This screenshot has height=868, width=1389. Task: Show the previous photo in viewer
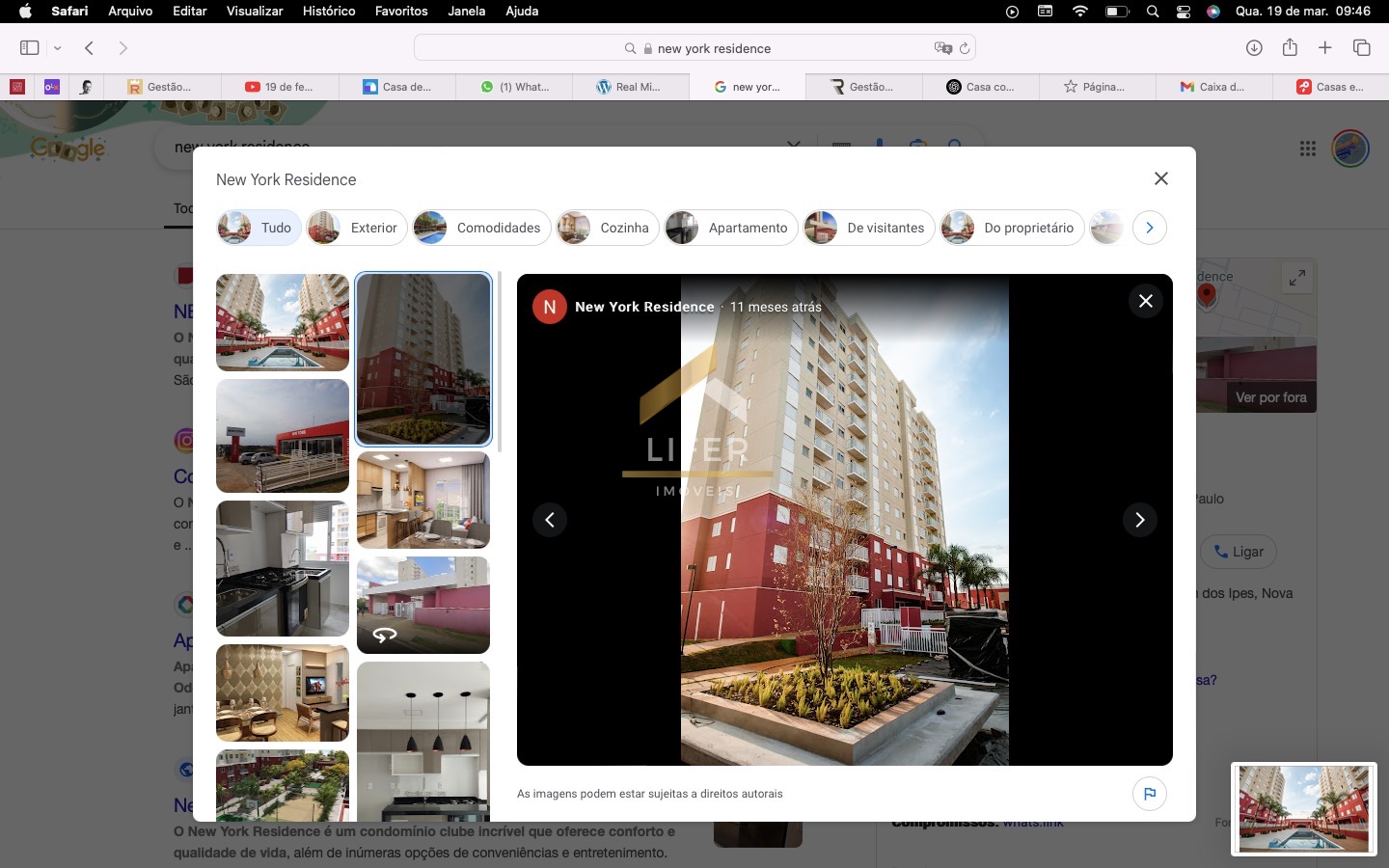click(x=550, y=520)
